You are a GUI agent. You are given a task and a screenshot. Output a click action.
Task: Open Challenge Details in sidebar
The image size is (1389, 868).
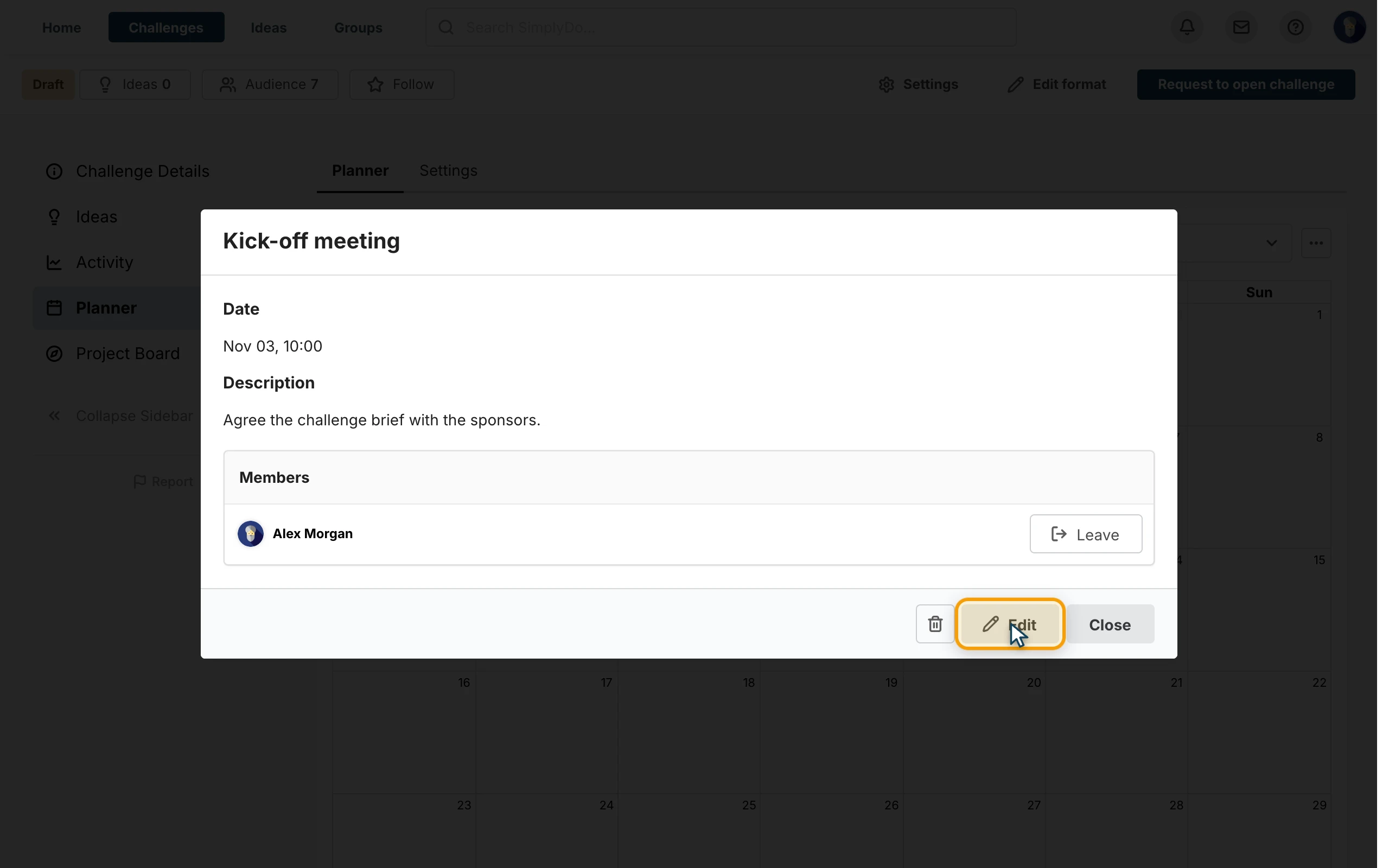[x=128, y=171]
